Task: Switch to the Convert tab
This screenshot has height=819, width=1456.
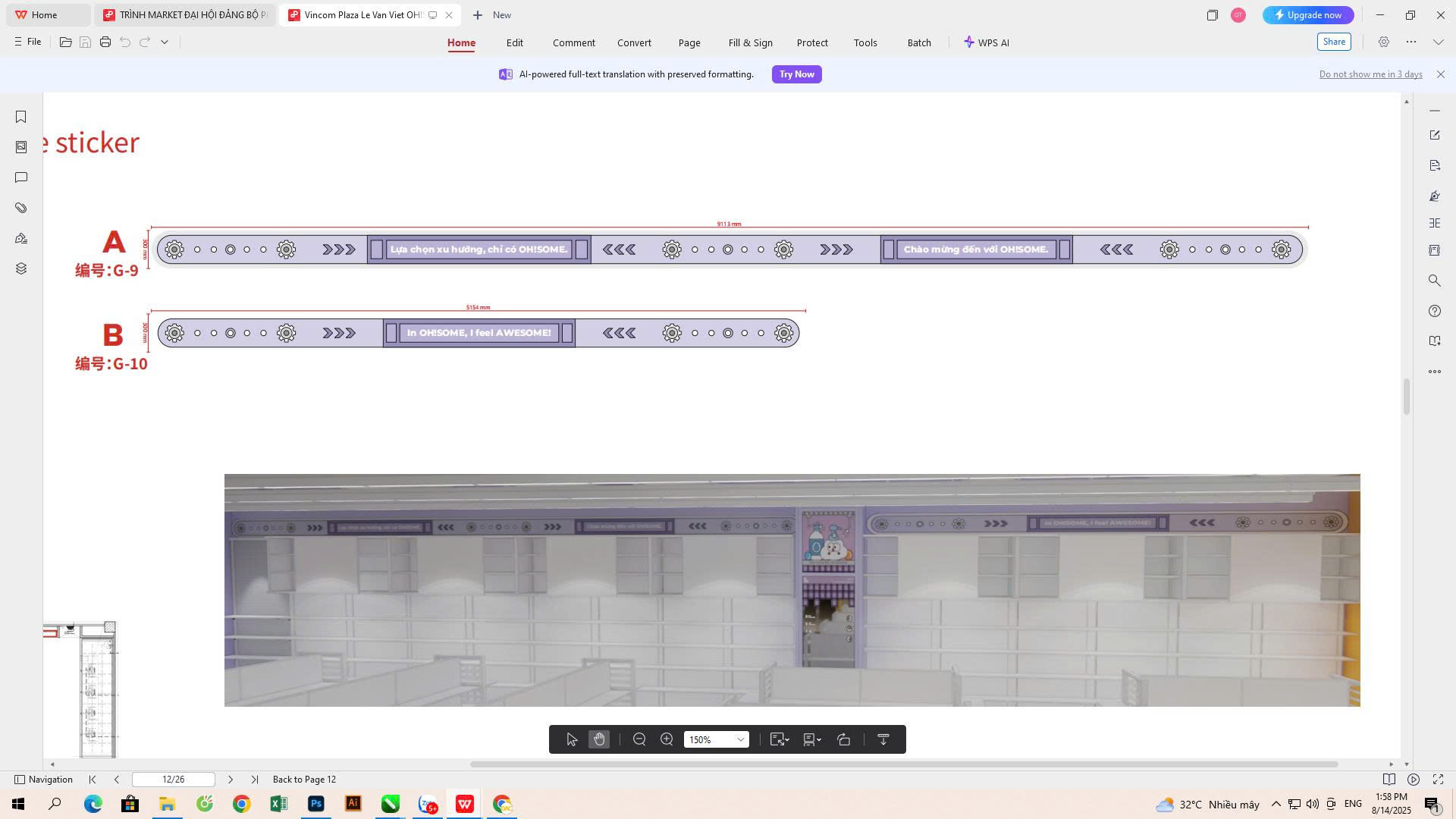Action: (634, 43)
